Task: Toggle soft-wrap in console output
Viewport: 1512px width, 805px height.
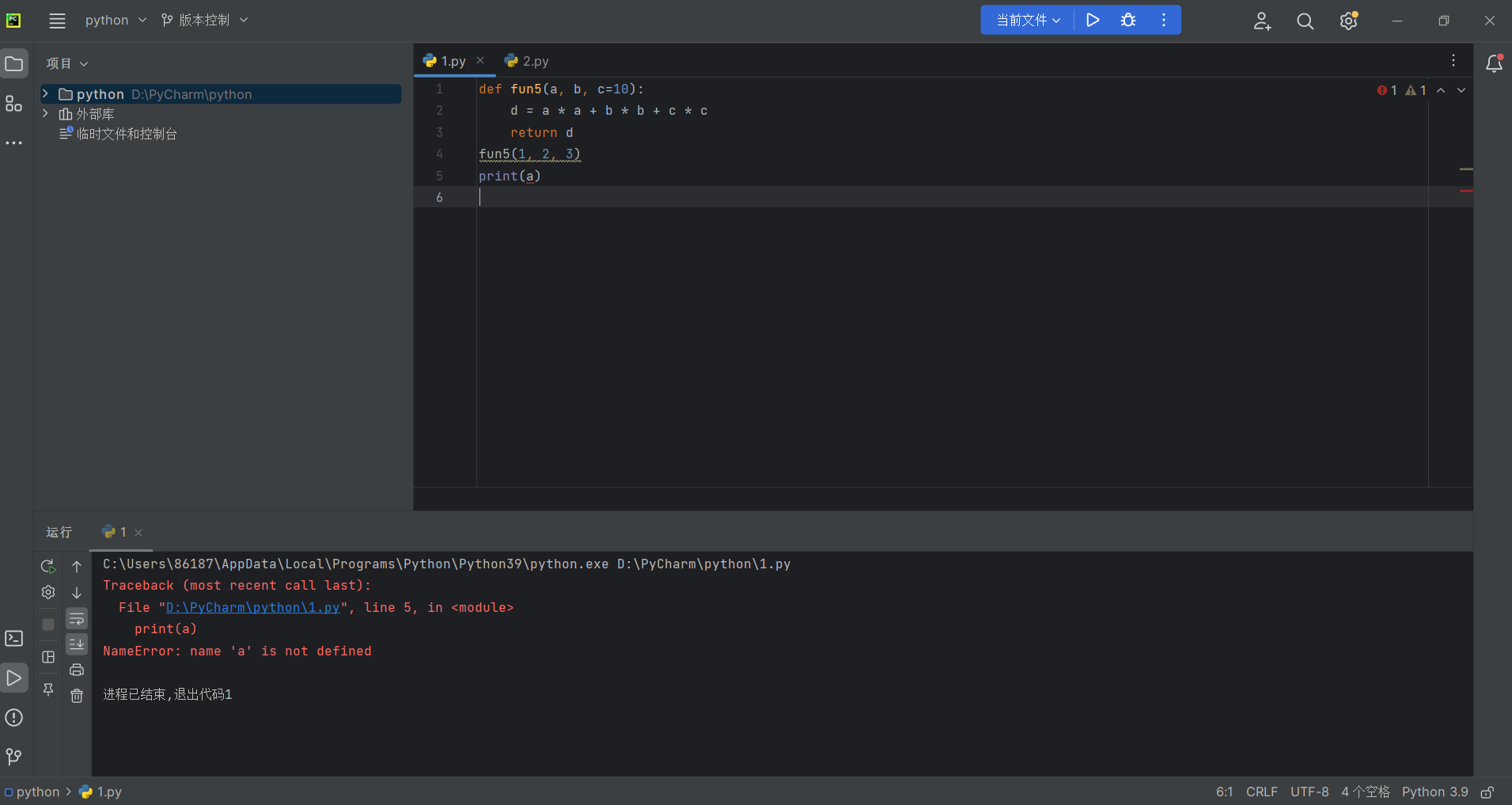Action: point(77,618)
